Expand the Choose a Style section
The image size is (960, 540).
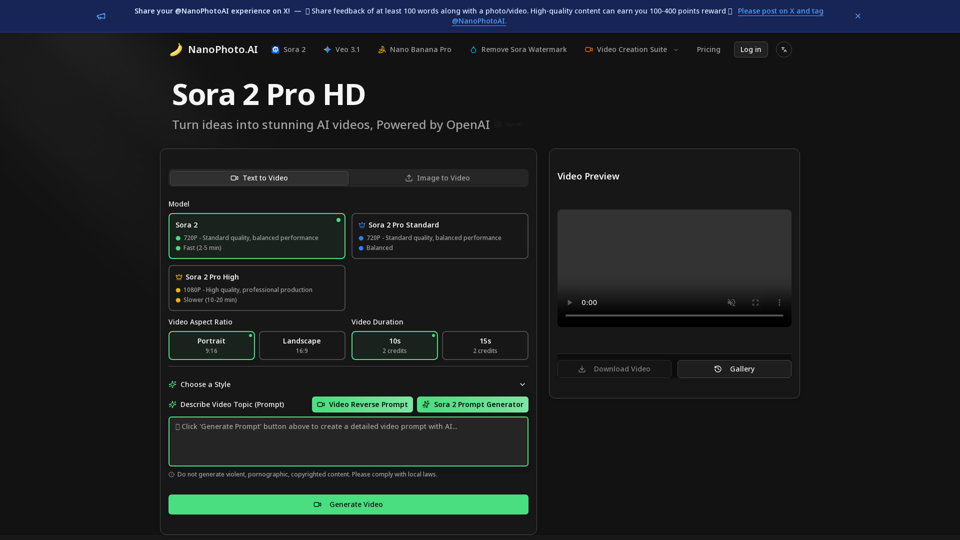click(x=348, y=384)
